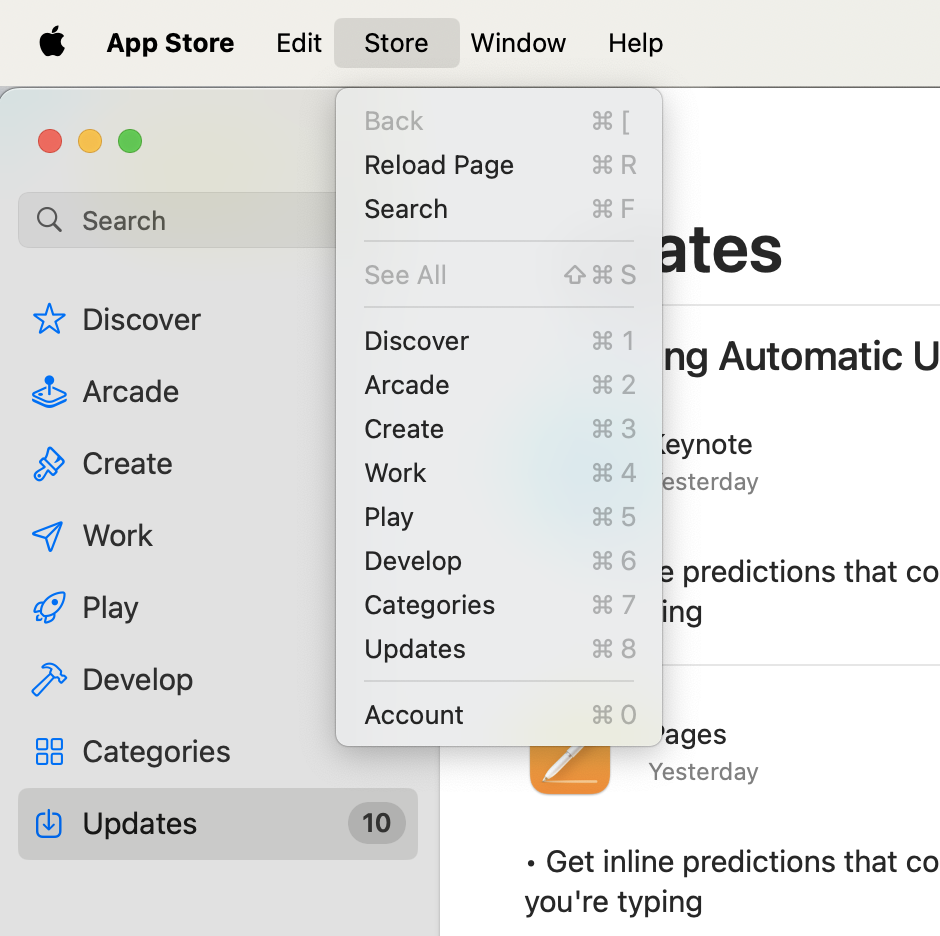Open the Help menu
Image resolution: width=940 pixels, height=936 pixels.
coord(635,43)
